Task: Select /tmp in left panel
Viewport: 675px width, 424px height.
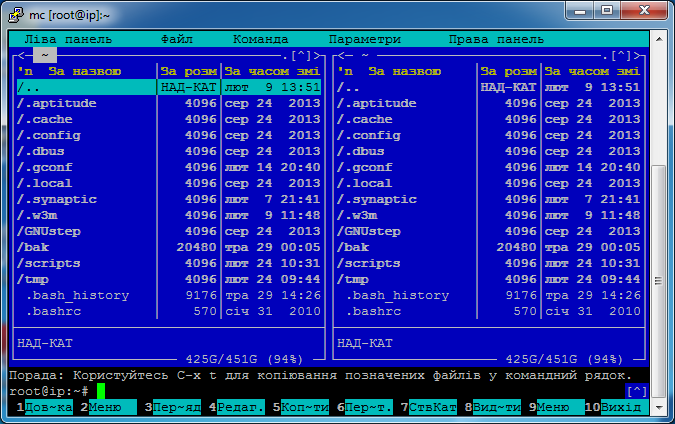Action: [x=169, y=279]
